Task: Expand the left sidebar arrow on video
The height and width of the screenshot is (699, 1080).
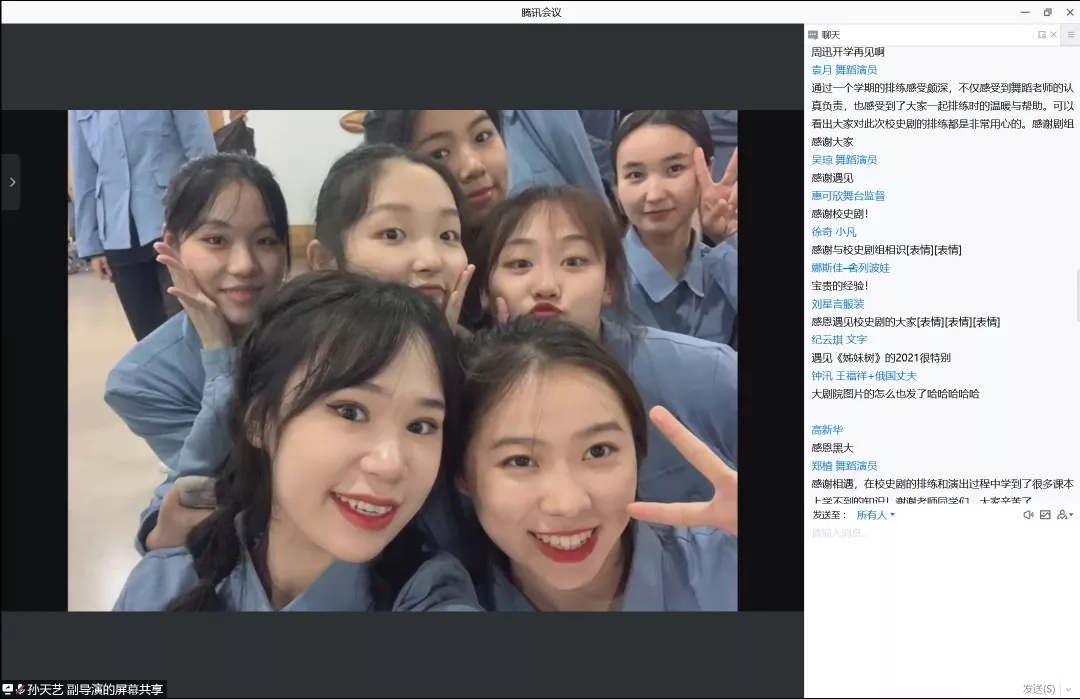Action: tap(11, 182)
